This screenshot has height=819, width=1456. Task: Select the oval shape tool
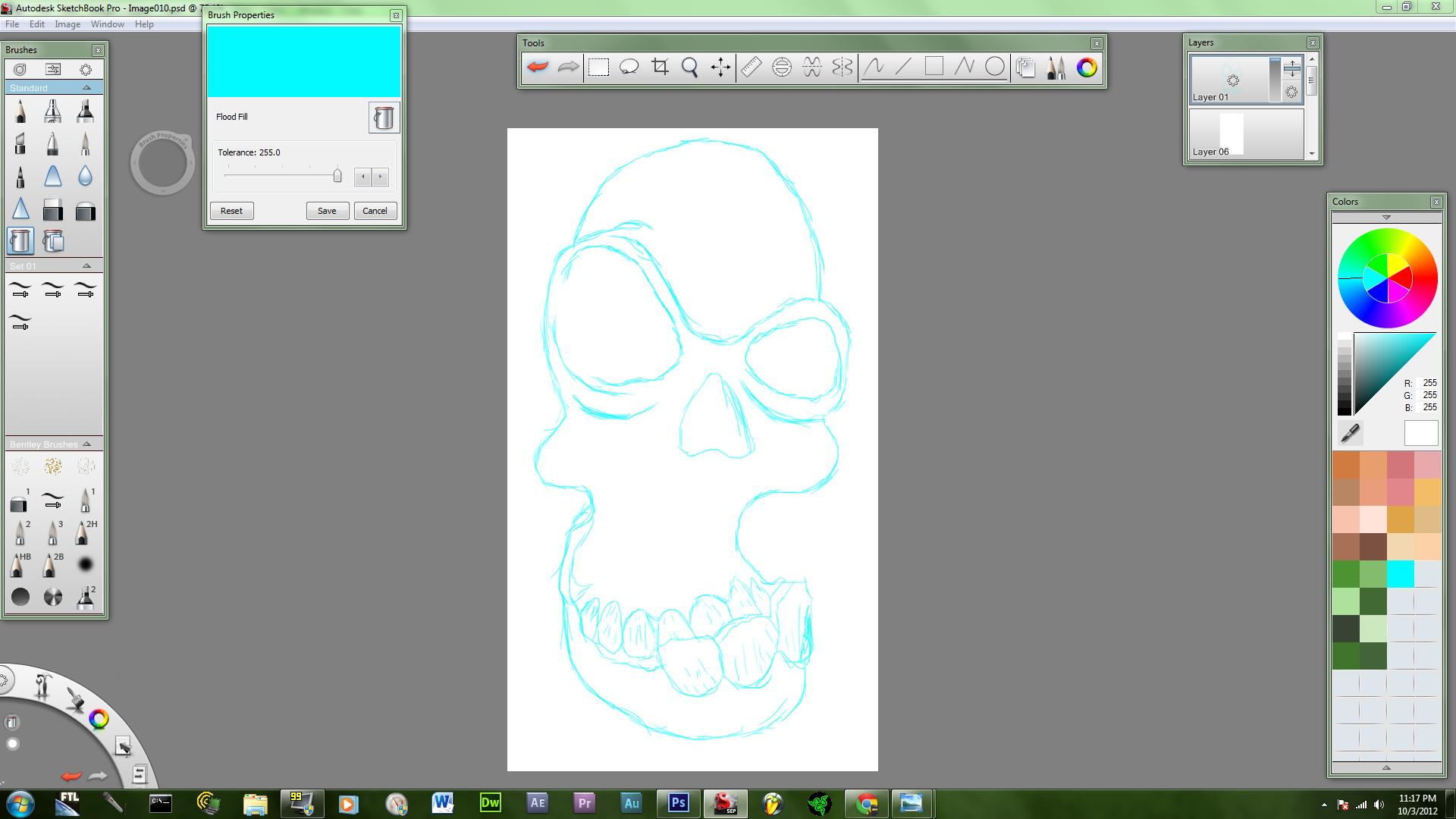(x=995, y=67)
